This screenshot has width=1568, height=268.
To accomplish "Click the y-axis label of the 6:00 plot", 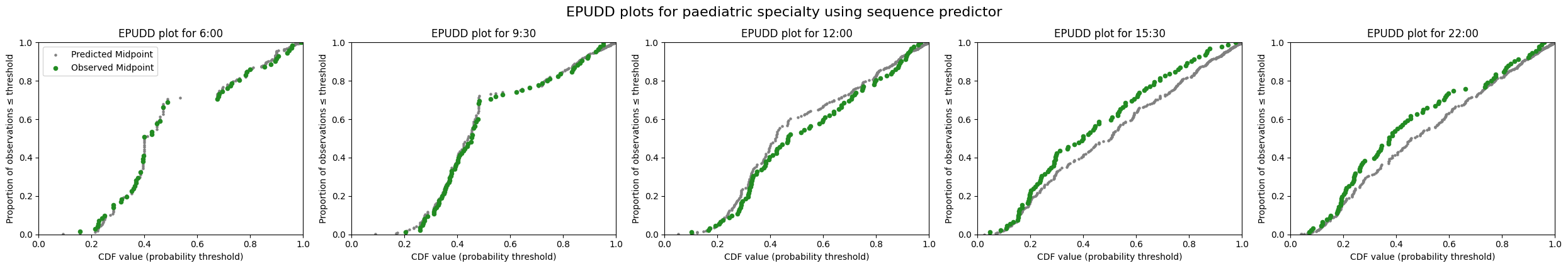I will [x=10, y=138].
